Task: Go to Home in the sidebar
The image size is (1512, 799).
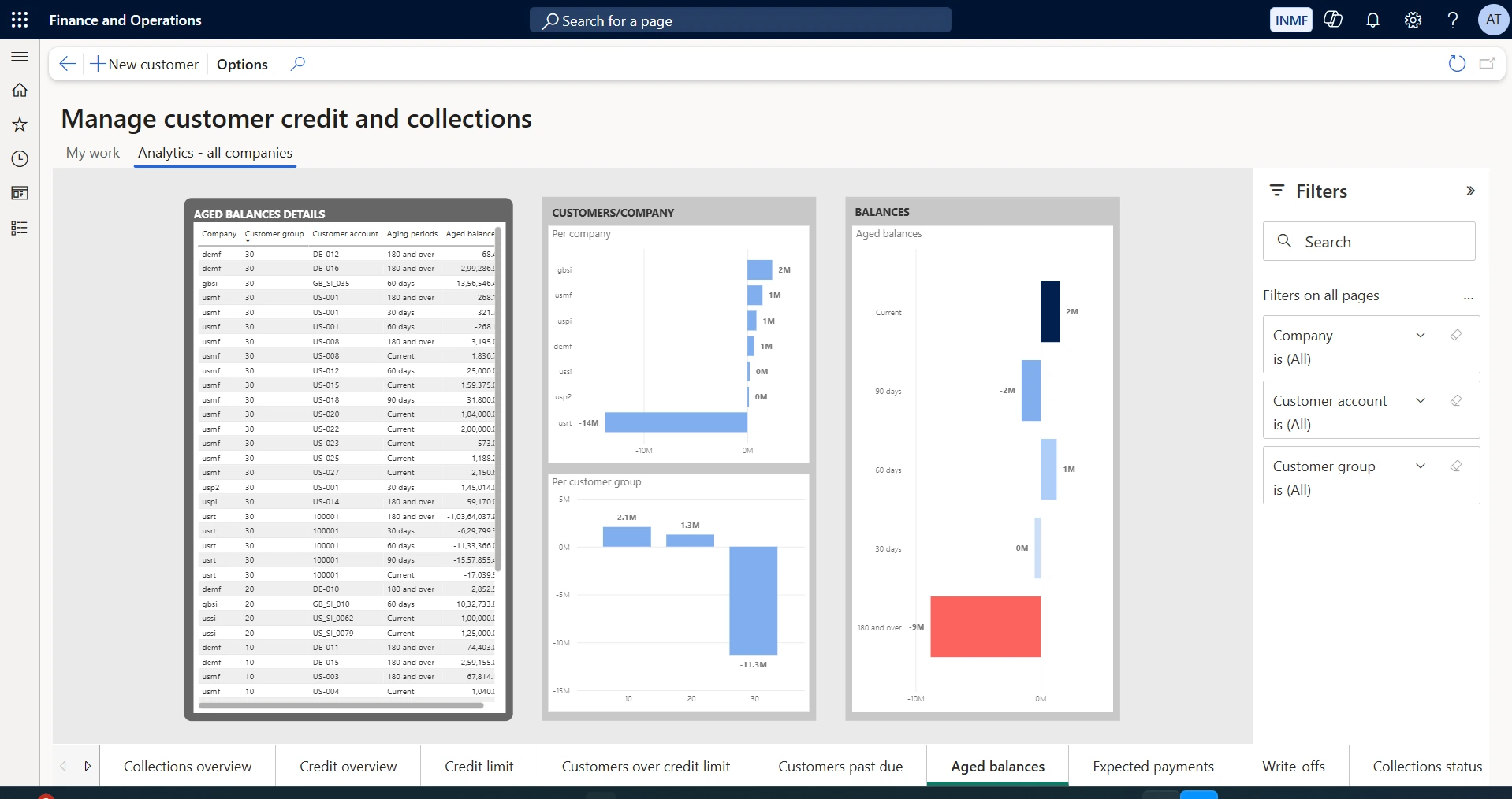Action: [20, 90]
